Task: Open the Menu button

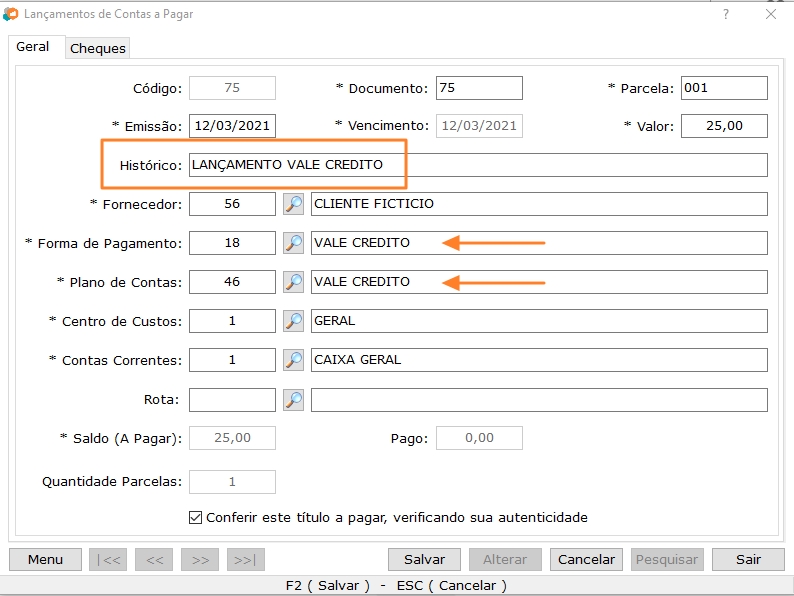Action: coord(45,560)
